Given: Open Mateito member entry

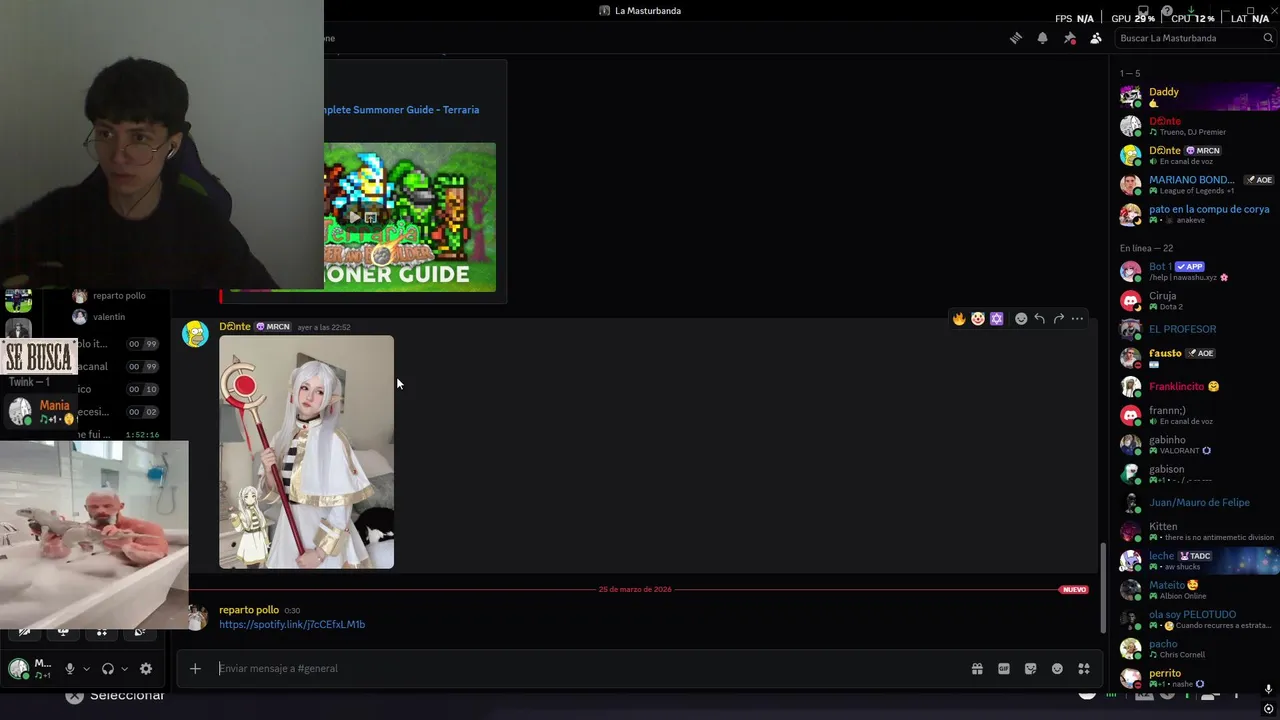Looking at the screenshot, I should click(x=1195, y=590).
